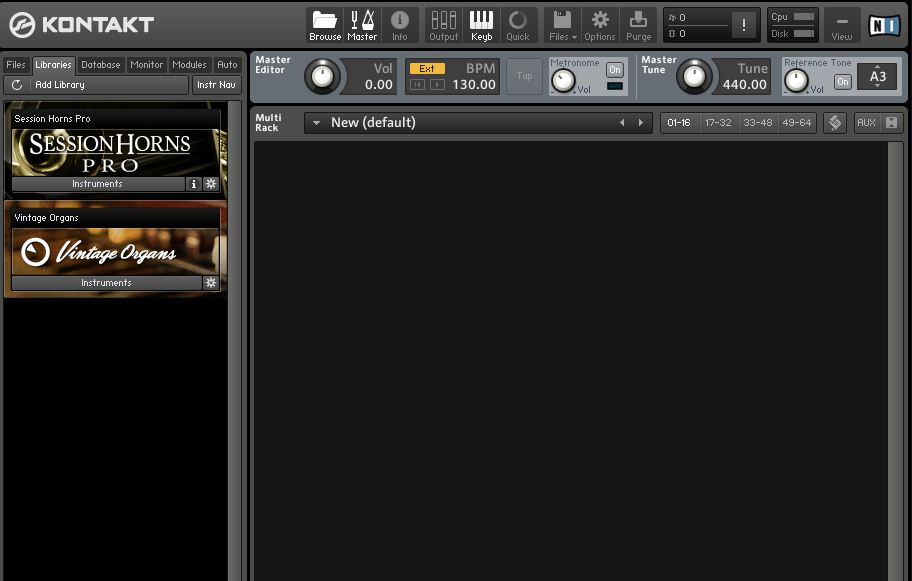Go to next multi preset arrow
Viewport: 912px width, 581px height.
640,123
